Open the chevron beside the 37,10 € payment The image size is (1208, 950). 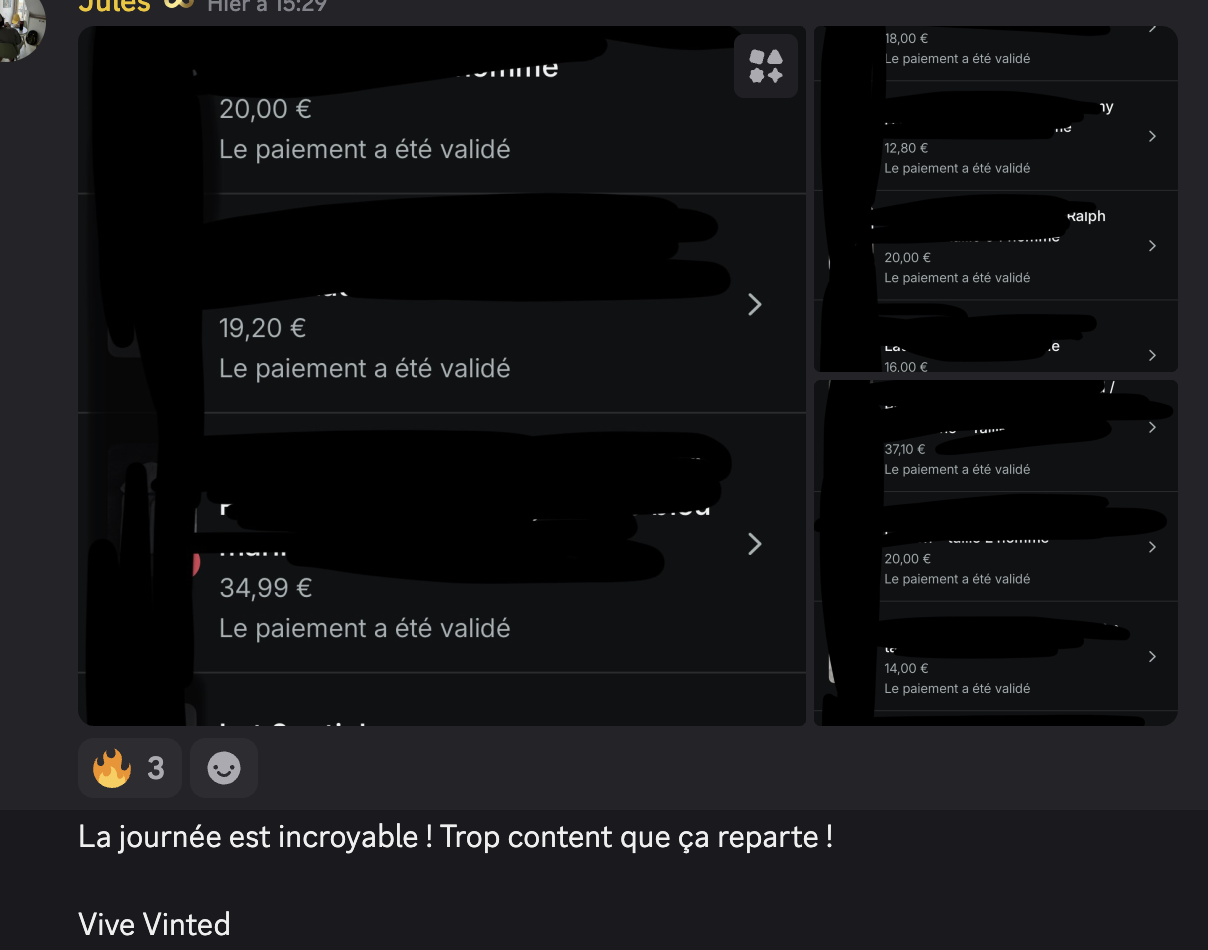pos(1152,427)
